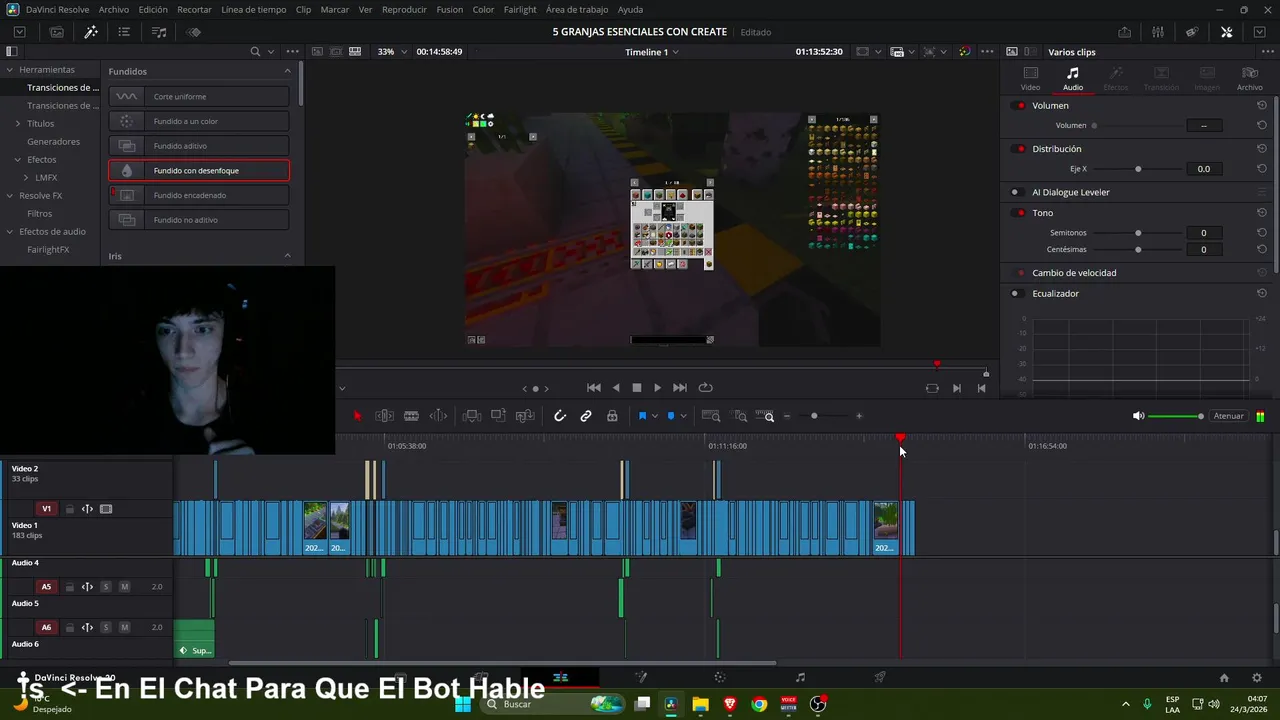Screen dimensions: 1280x720
Task: Adjust the timeline zoom slider handle
Action: tap(814, 416)
